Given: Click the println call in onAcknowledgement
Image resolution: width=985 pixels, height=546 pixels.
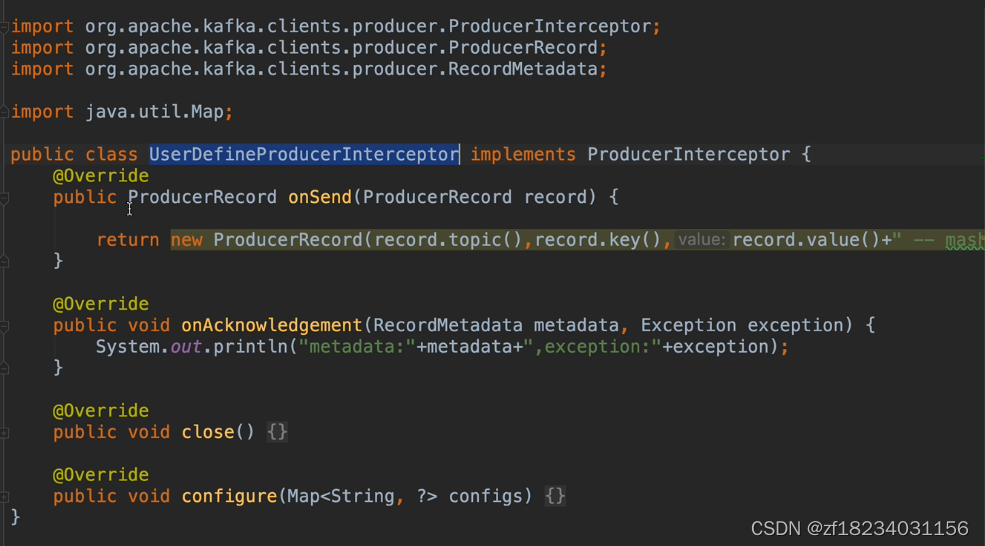Looking at the screenshot, I should (x=250, y=347).
